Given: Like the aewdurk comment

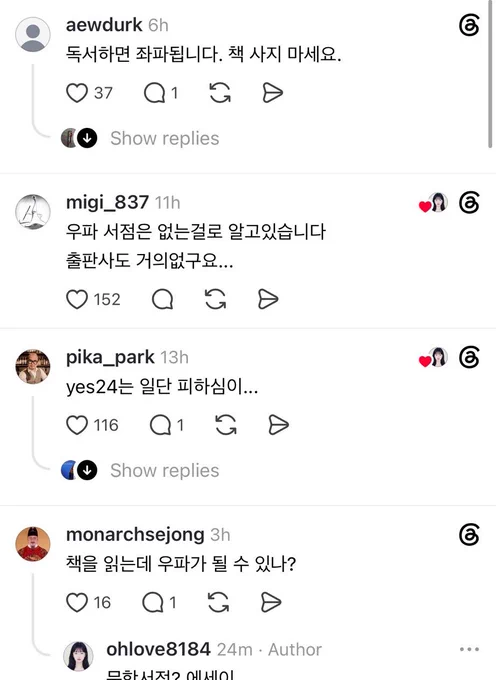Looking at the screenshot, I should click(x=77, y=93).
